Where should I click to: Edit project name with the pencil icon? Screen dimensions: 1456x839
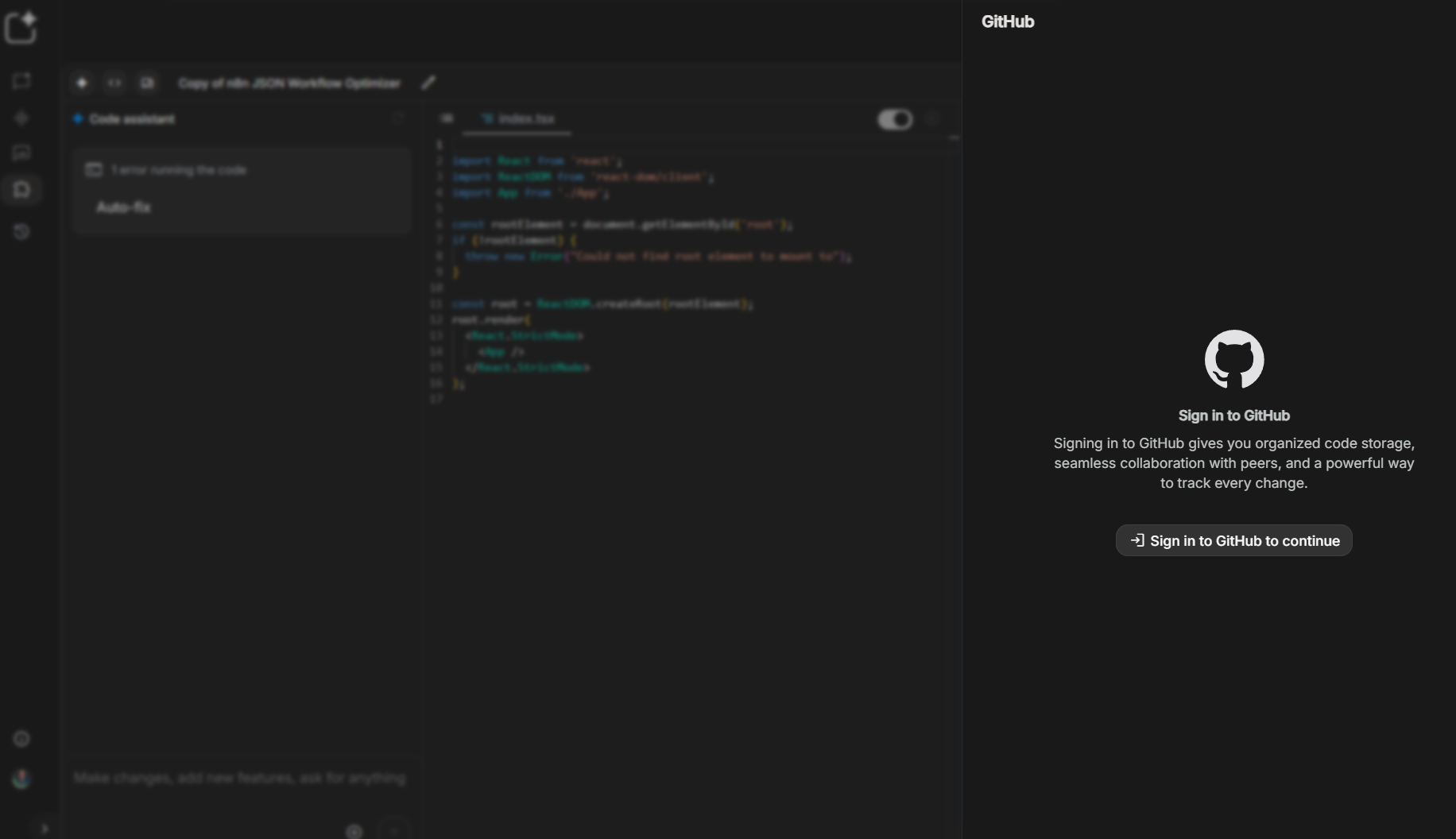428,83
